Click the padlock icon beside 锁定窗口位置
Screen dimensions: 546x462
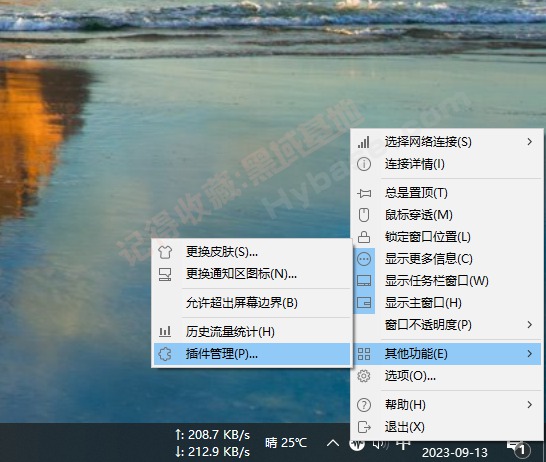(x=364, y=237)
